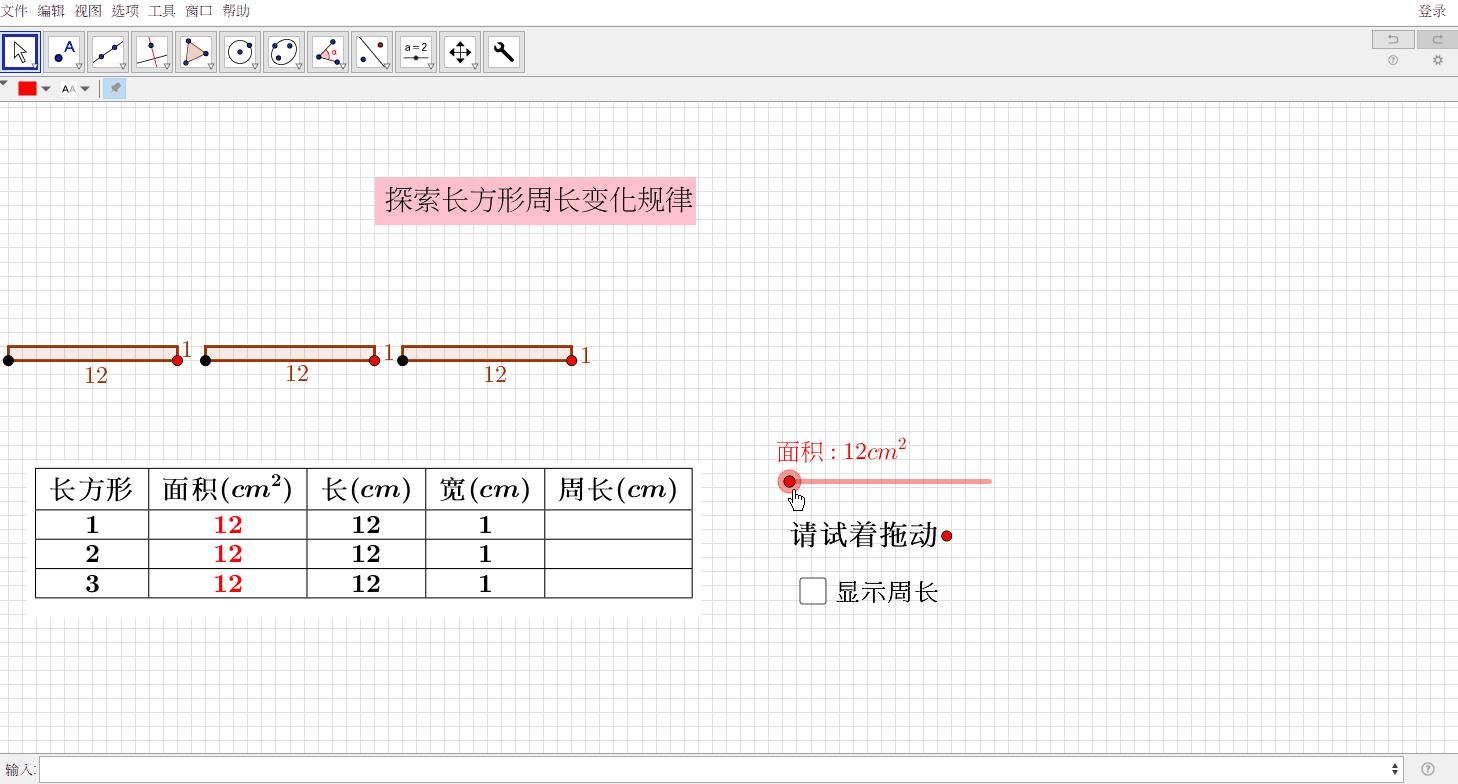
Task: Click the red color swatch
Action: pos(26,88)
